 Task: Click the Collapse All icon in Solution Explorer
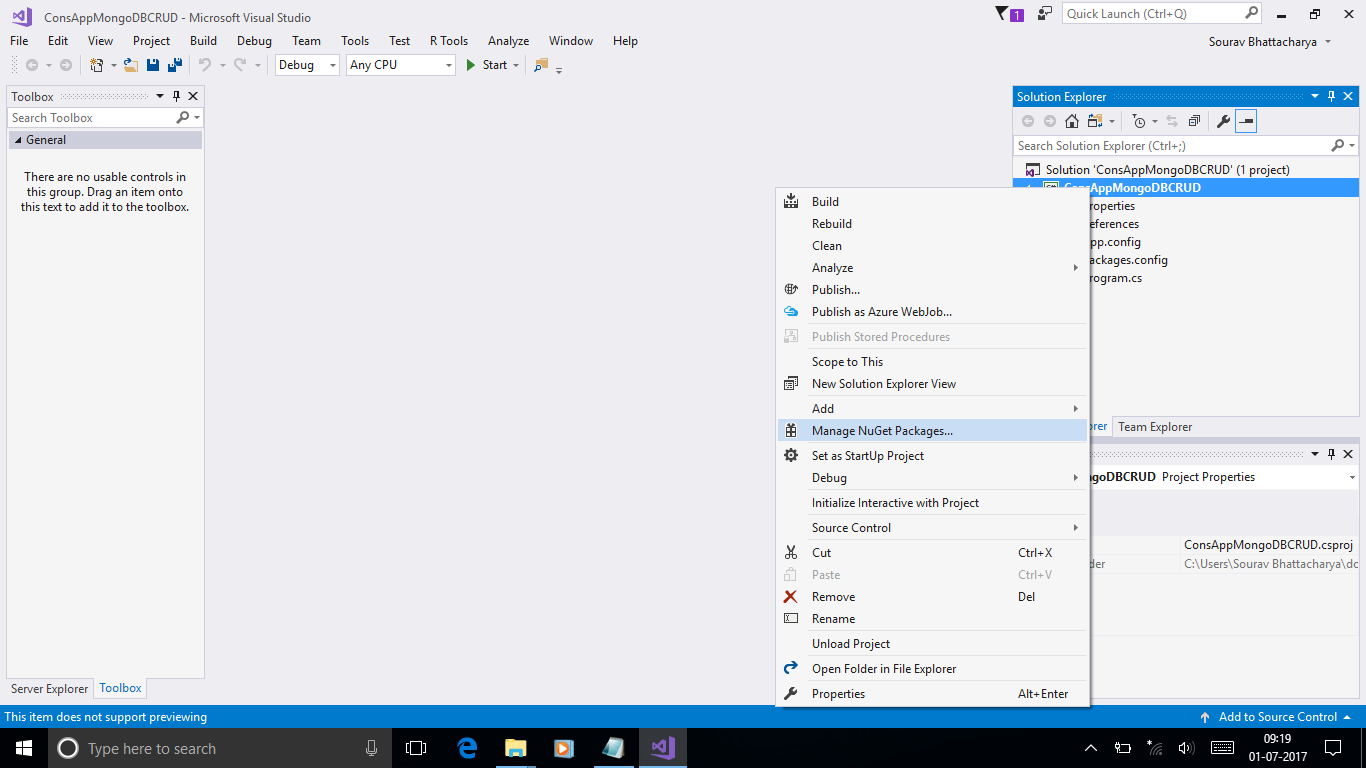click(x=1194, y=121)
